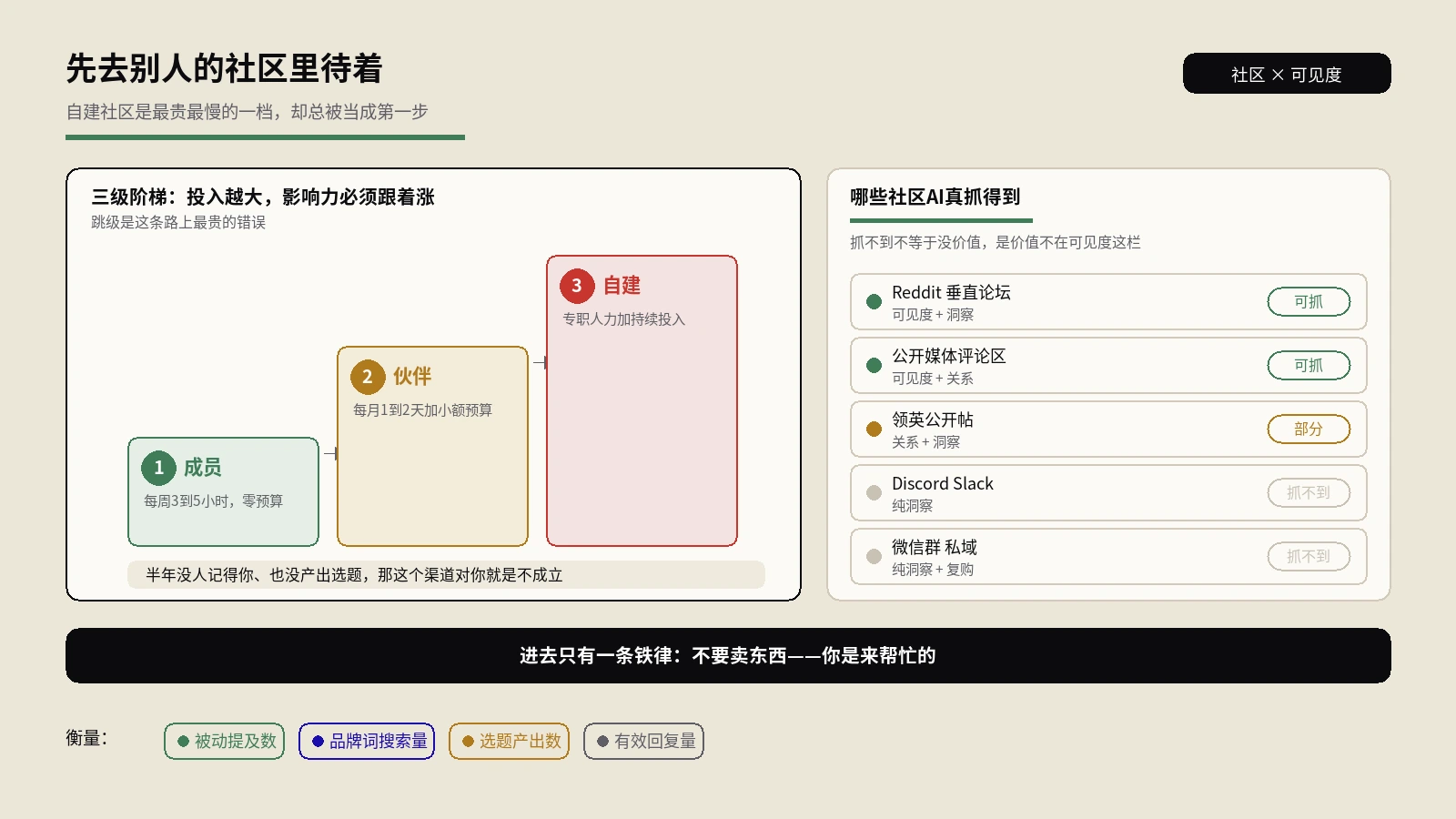The height and width of the screenshot is (819, 1456).
Task: Click the green dot in 被动提及数 chip
Action: pyautogui.click(x=183, y=742)
